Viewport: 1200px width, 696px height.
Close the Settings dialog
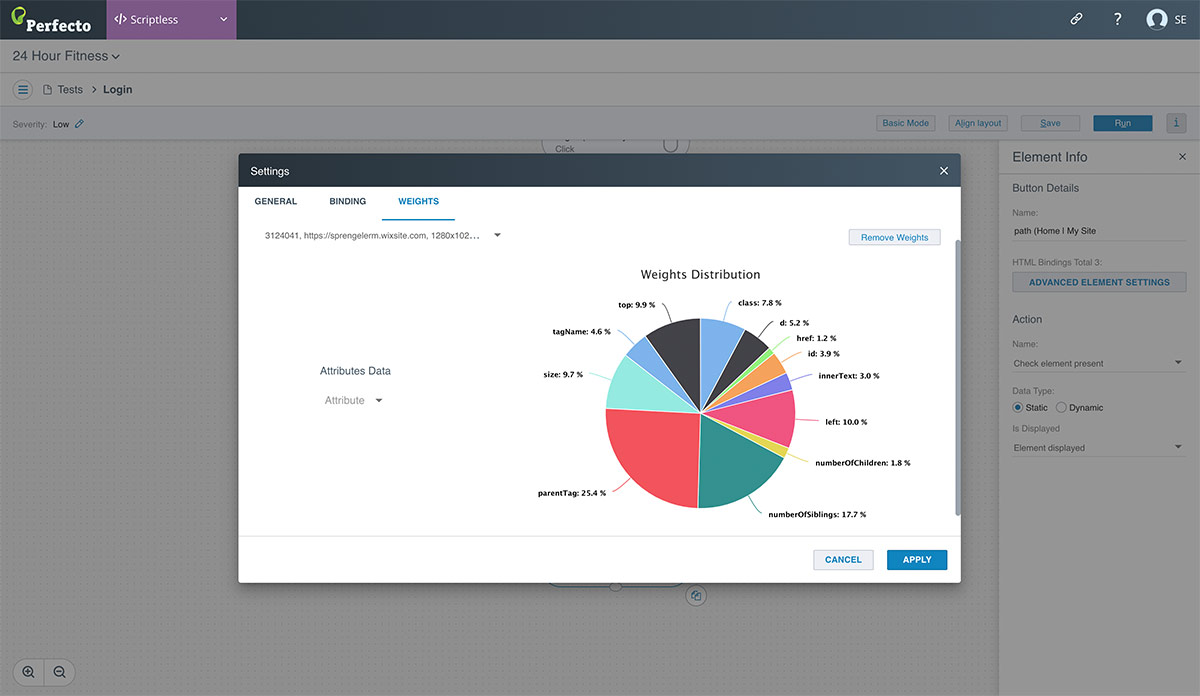click(x=944, y=171)
